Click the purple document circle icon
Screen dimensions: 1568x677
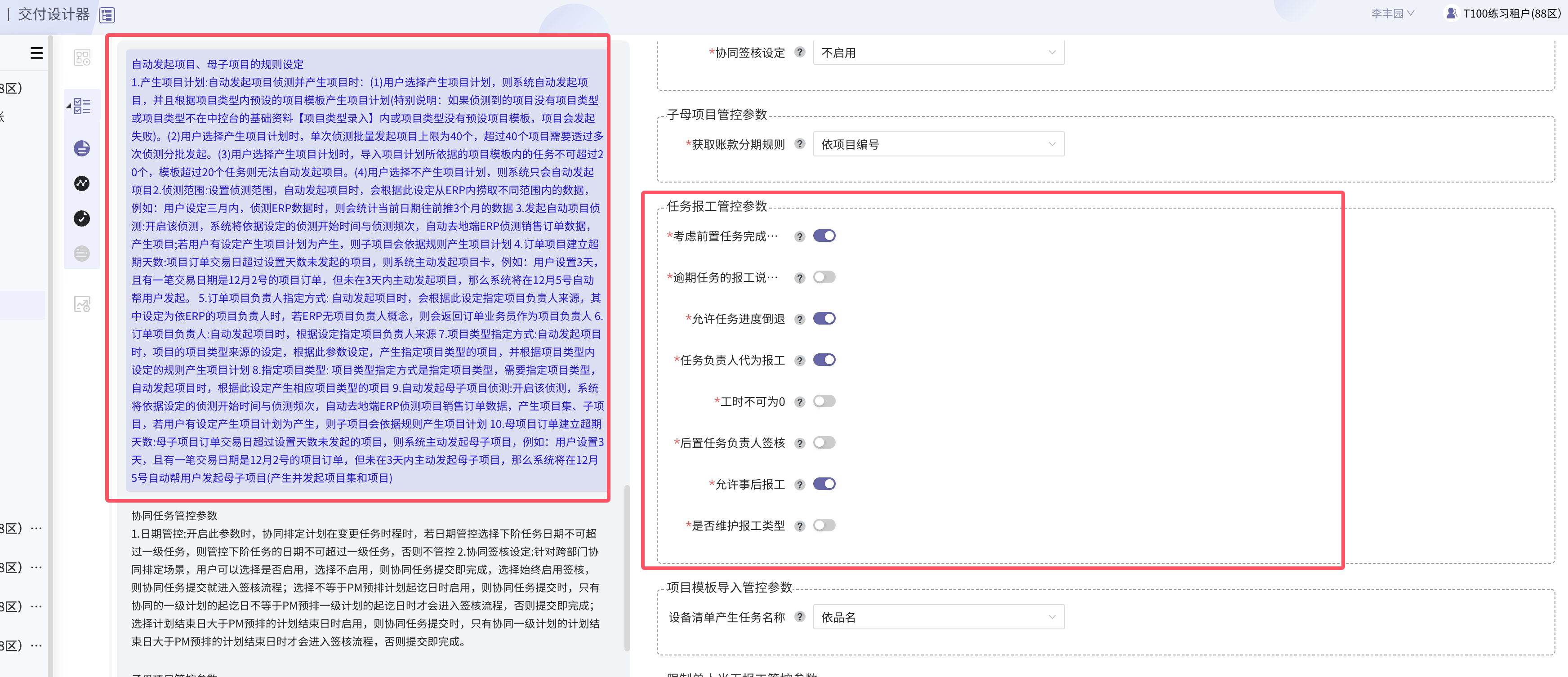pyautogui.click(x=82, y=148)
